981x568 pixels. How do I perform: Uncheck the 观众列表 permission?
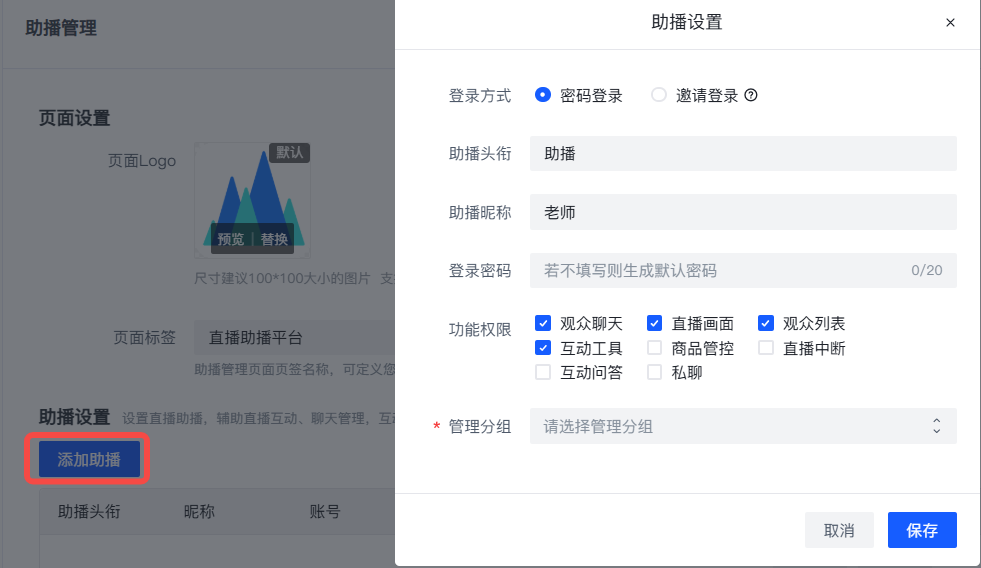tap(765, 323)
